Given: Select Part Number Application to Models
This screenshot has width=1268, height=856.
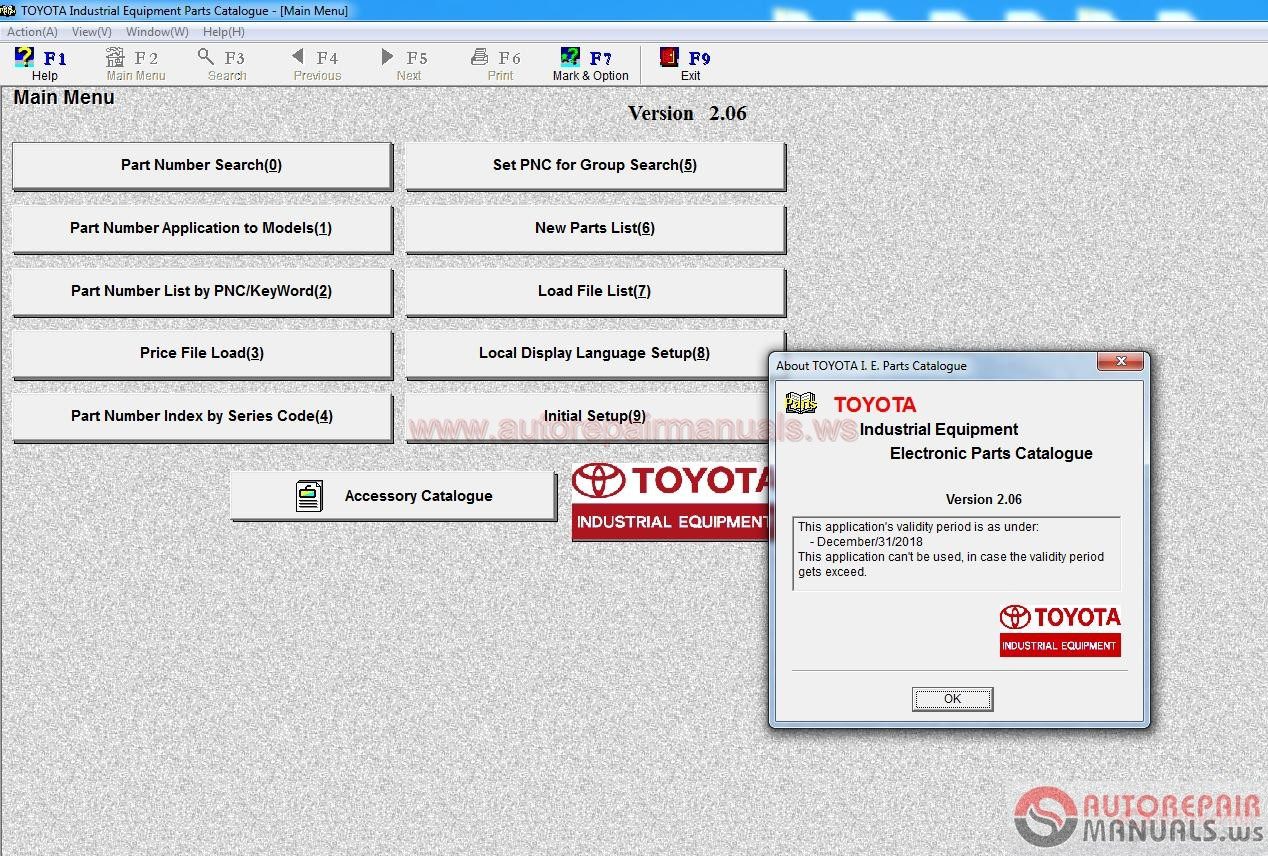Looking at the screenshot, I should pos(200,227).
